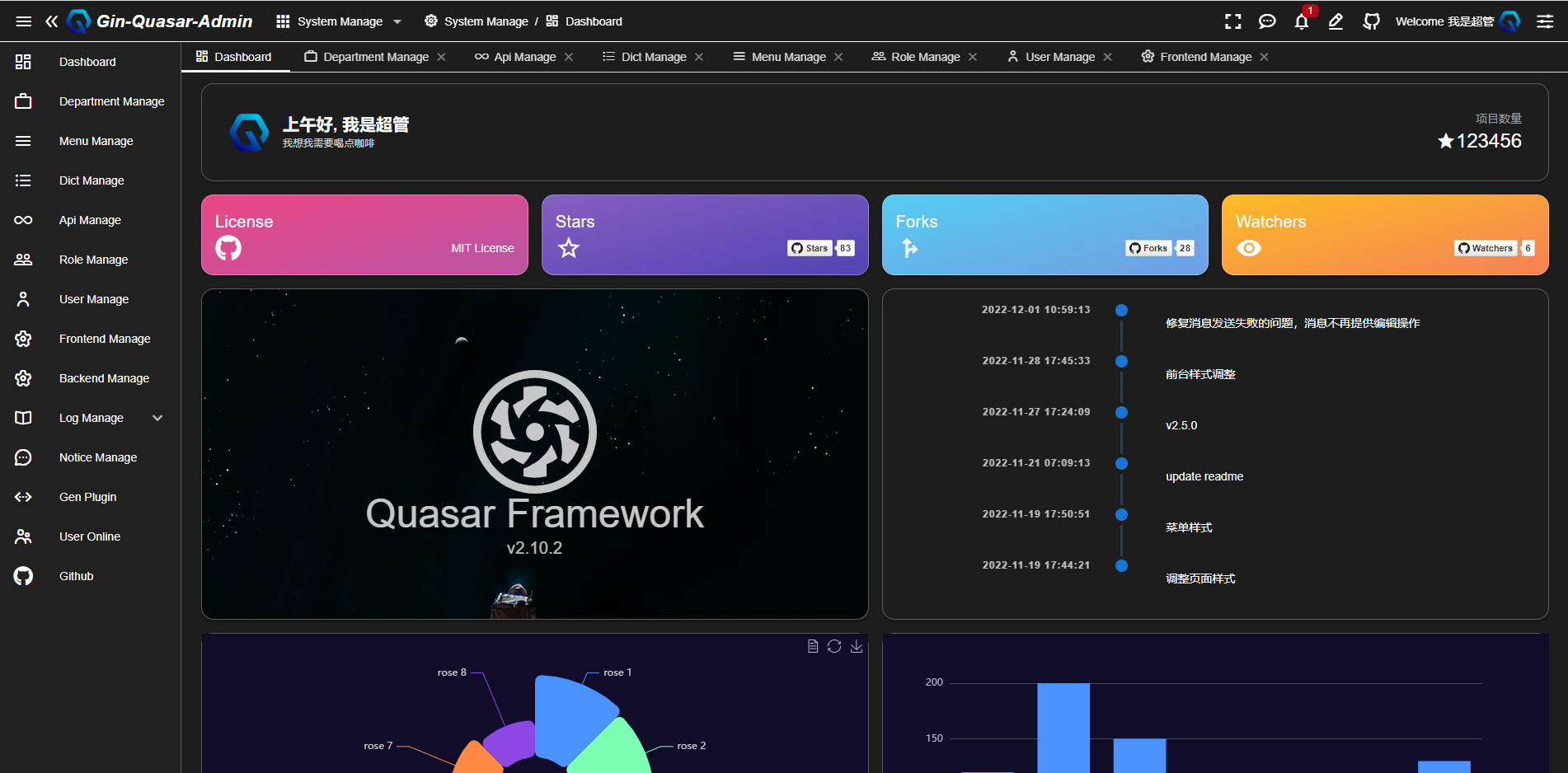
Task: Click the "update readme" commit entry
Action: [x=1204, y=476]
